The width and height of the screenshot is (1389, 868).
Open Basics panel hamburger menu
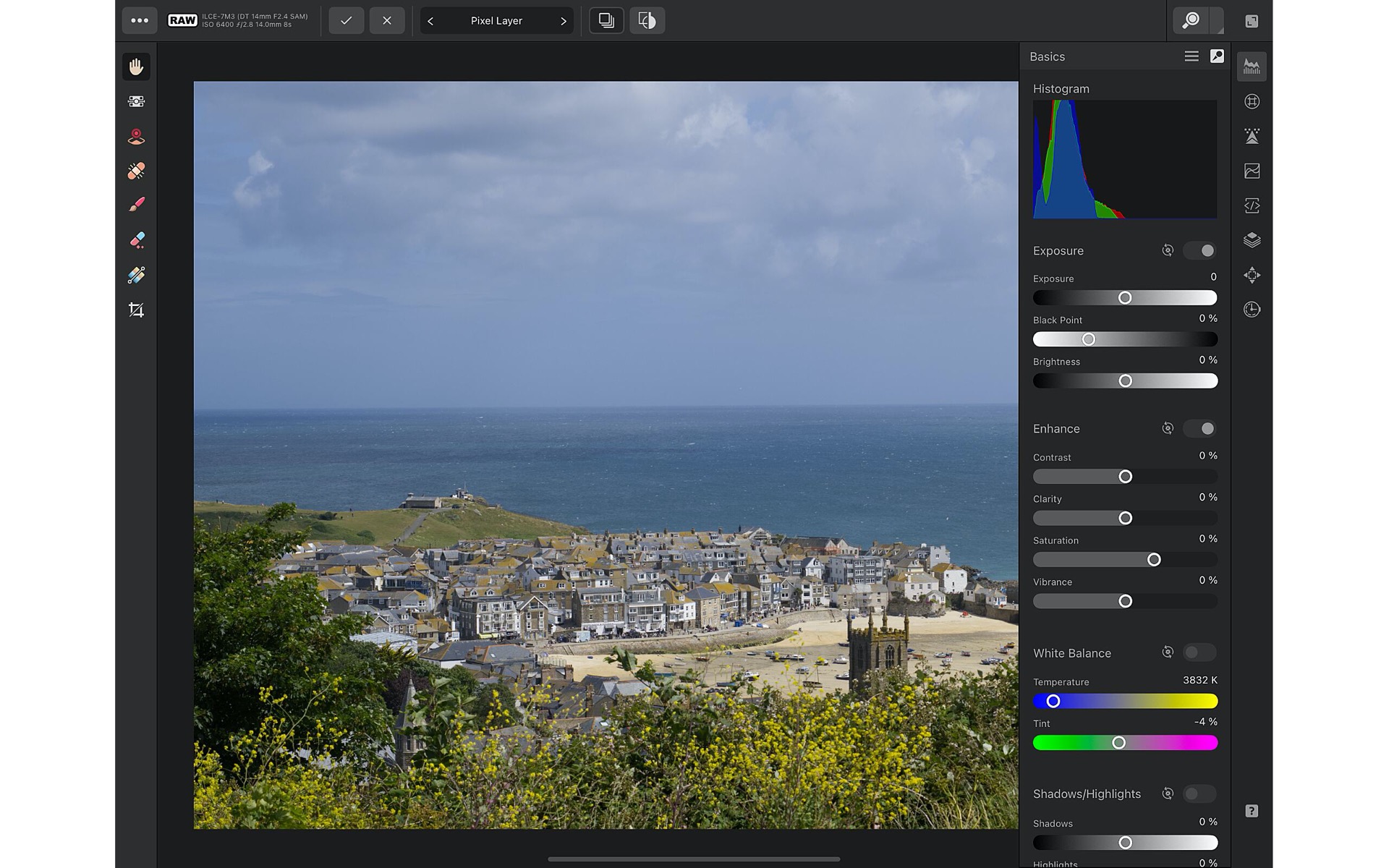(1192, 56)
